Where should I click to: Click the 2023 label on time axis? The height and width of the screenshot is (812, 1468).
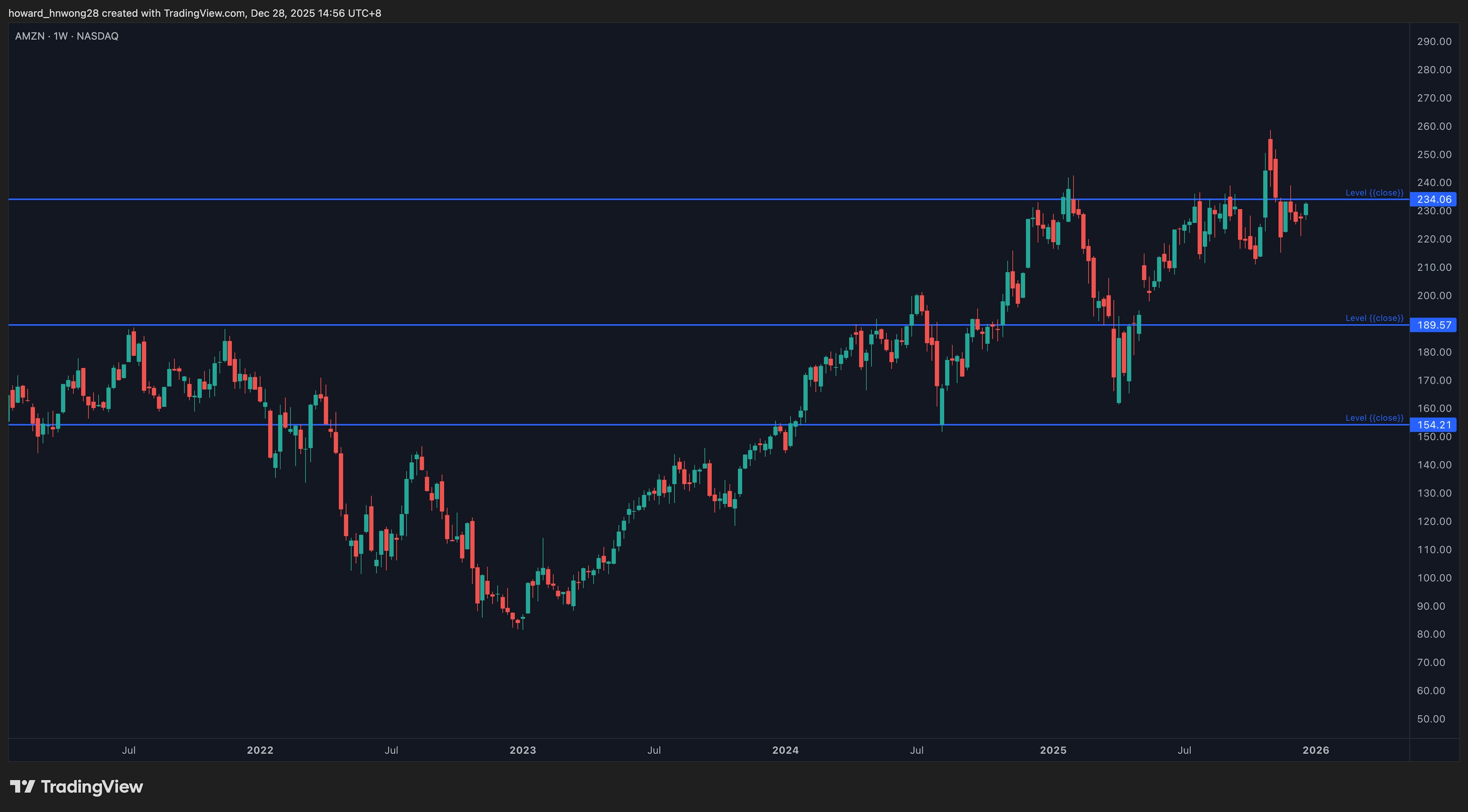(x=523, y=750)
